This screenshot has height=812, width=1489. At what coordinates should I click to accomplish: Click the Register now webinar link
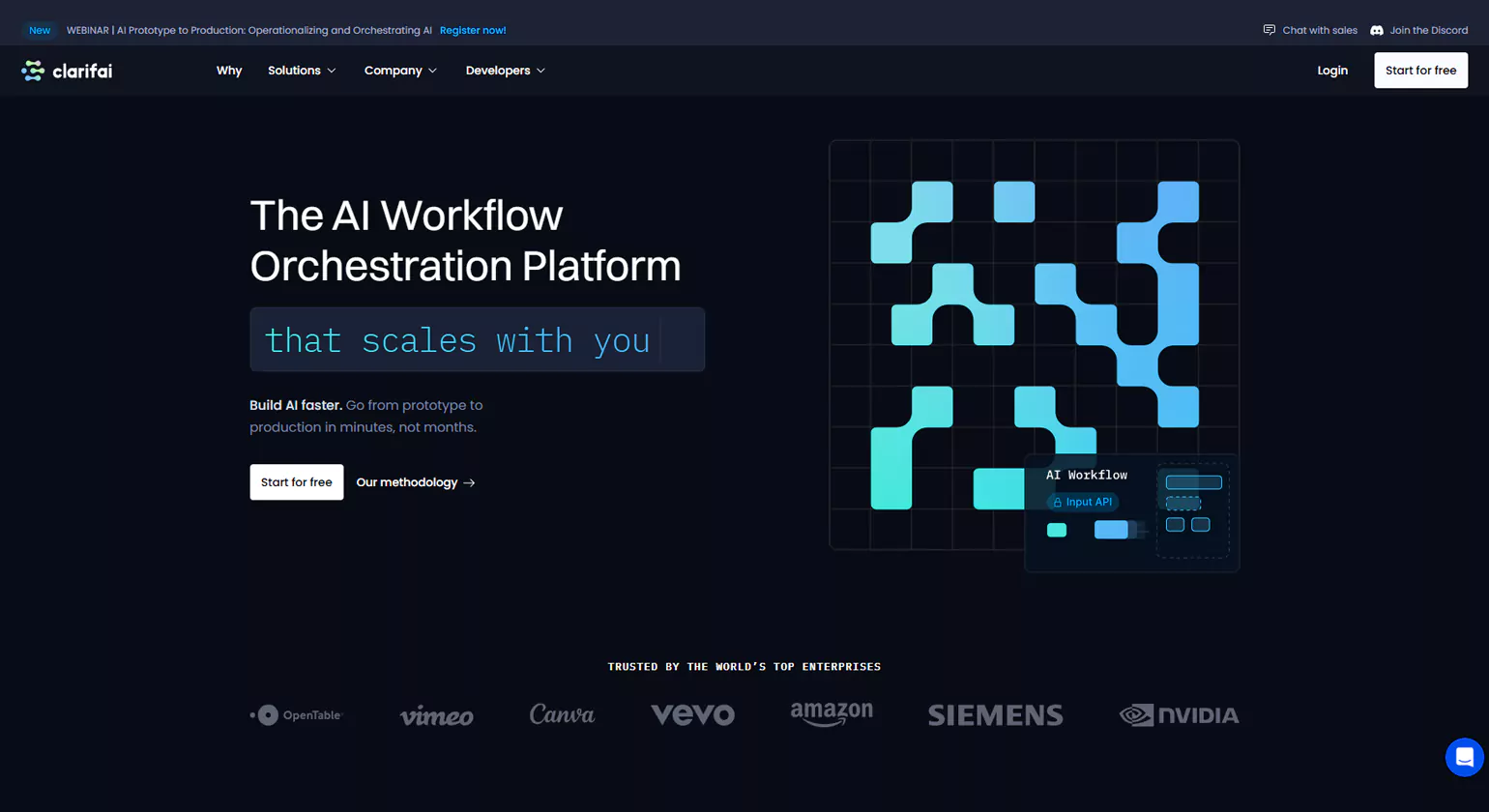[x=473, y=30]
